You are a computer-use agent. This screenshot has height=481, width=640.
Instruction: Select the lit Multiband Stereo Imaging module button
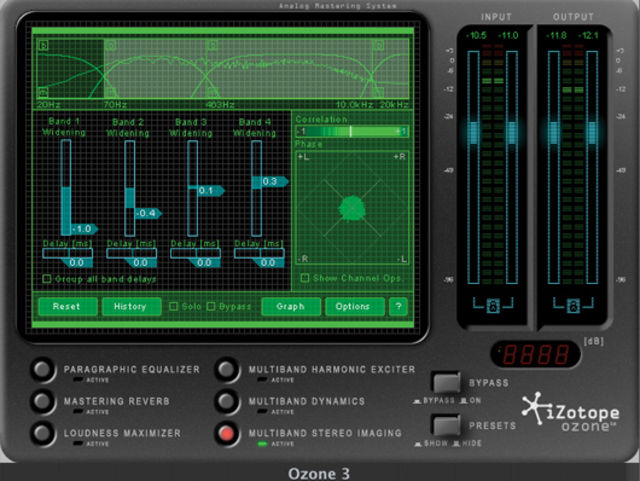tap(227, 433)
